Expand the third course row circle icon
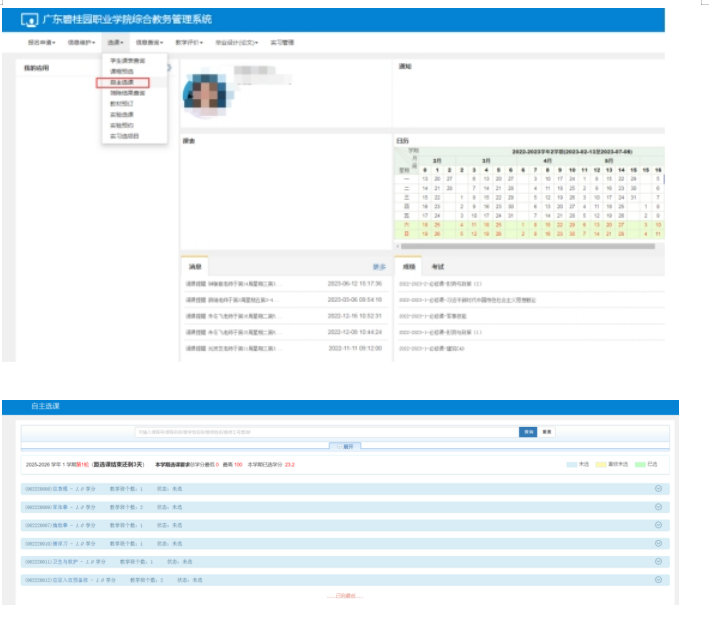Image resolution: width=709 pixels, height=621 pixels. tap(658, 525)
